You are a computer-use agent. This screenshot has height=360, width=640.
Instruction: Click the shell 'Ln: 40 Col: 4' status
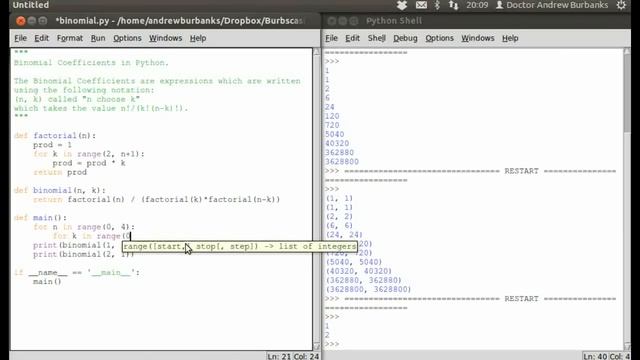click(607, 356)
